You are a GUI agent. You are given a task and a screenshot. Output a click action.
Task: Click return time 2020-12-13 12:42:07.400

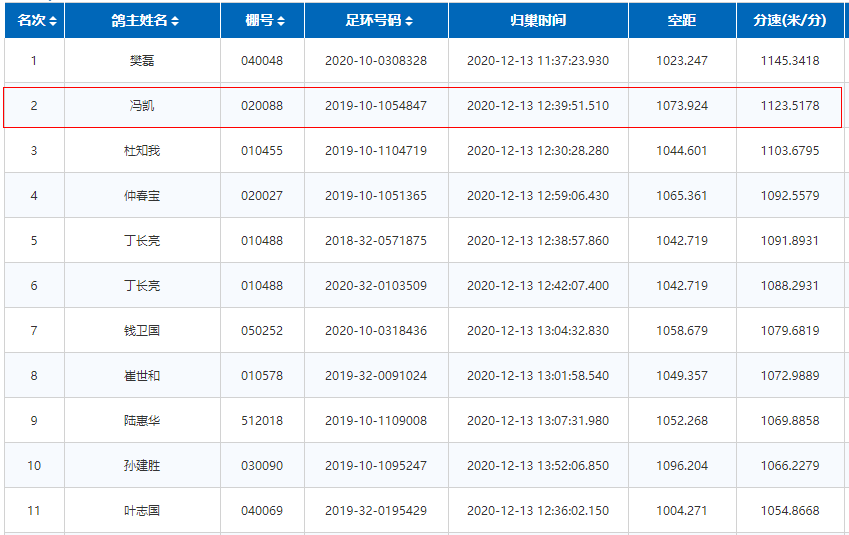coord(538,285)
